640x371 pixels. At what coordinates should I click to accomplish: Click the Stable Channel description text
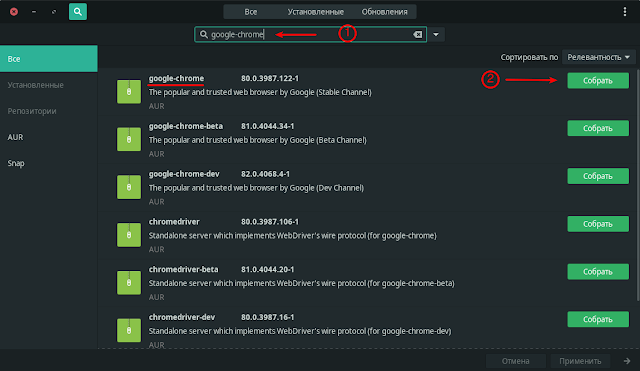pos(260,92)
